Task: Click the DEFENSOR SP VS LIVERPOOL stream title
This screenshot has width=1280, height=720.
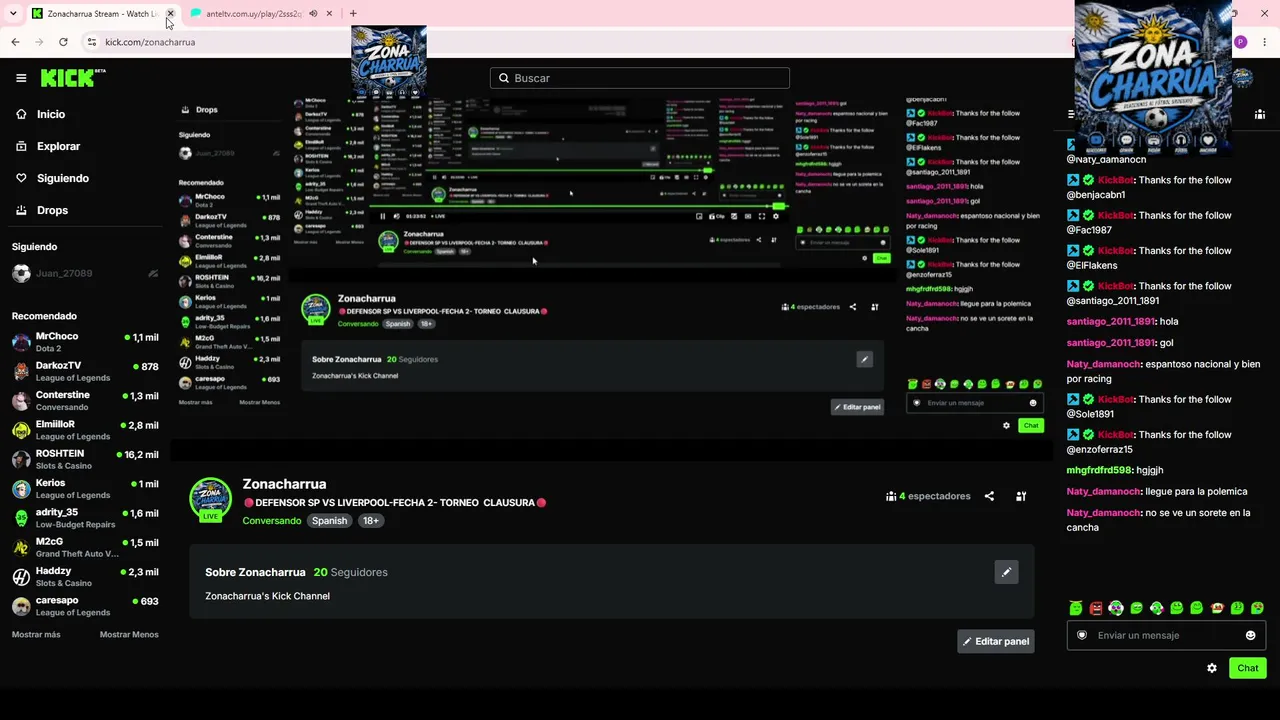Action: click(395, 503)
